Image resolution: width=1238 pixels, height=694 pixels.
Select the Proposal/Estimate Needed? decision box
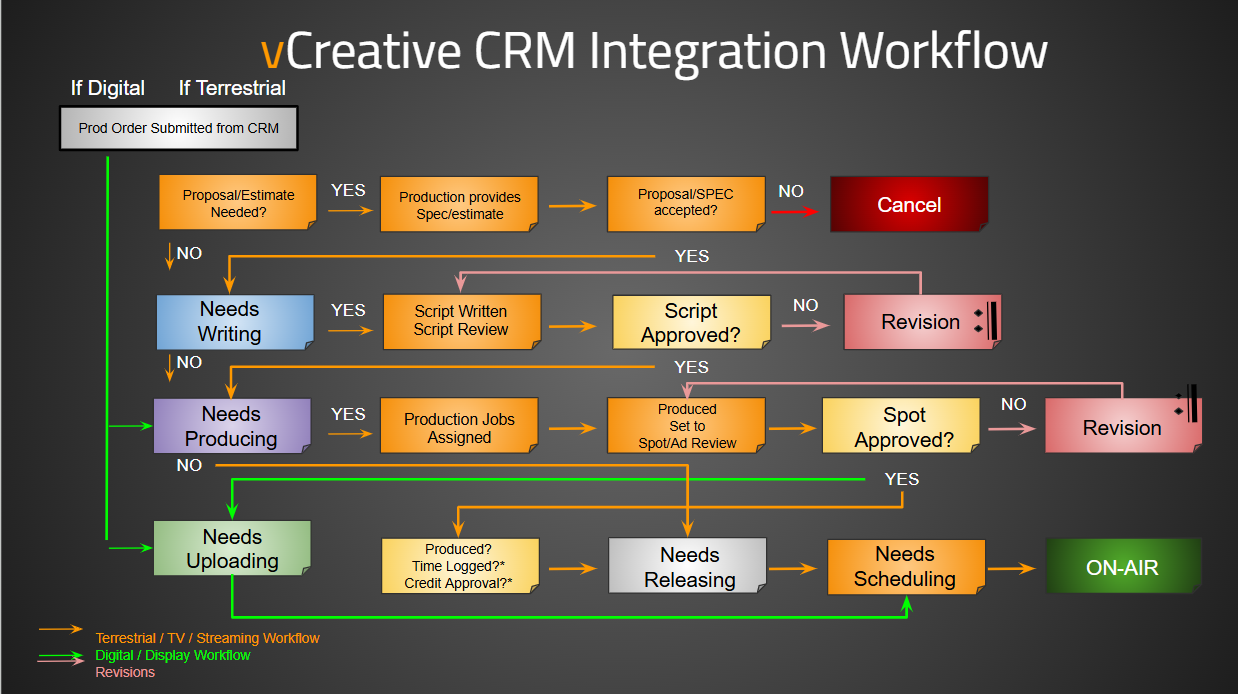(x=238, y=203)
